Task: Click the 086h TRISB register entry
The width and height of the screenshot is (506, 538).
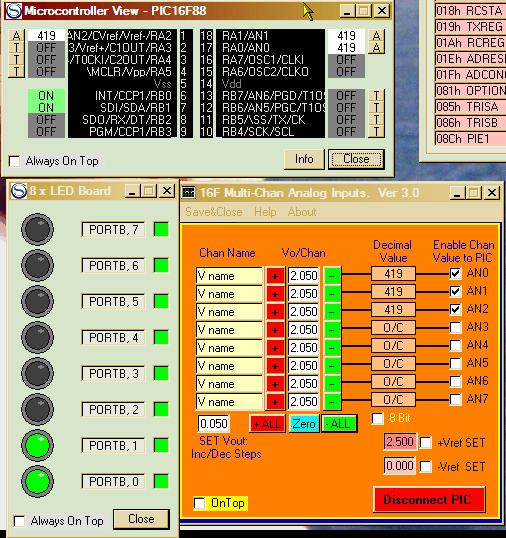Action: click(x=470, y=123)
